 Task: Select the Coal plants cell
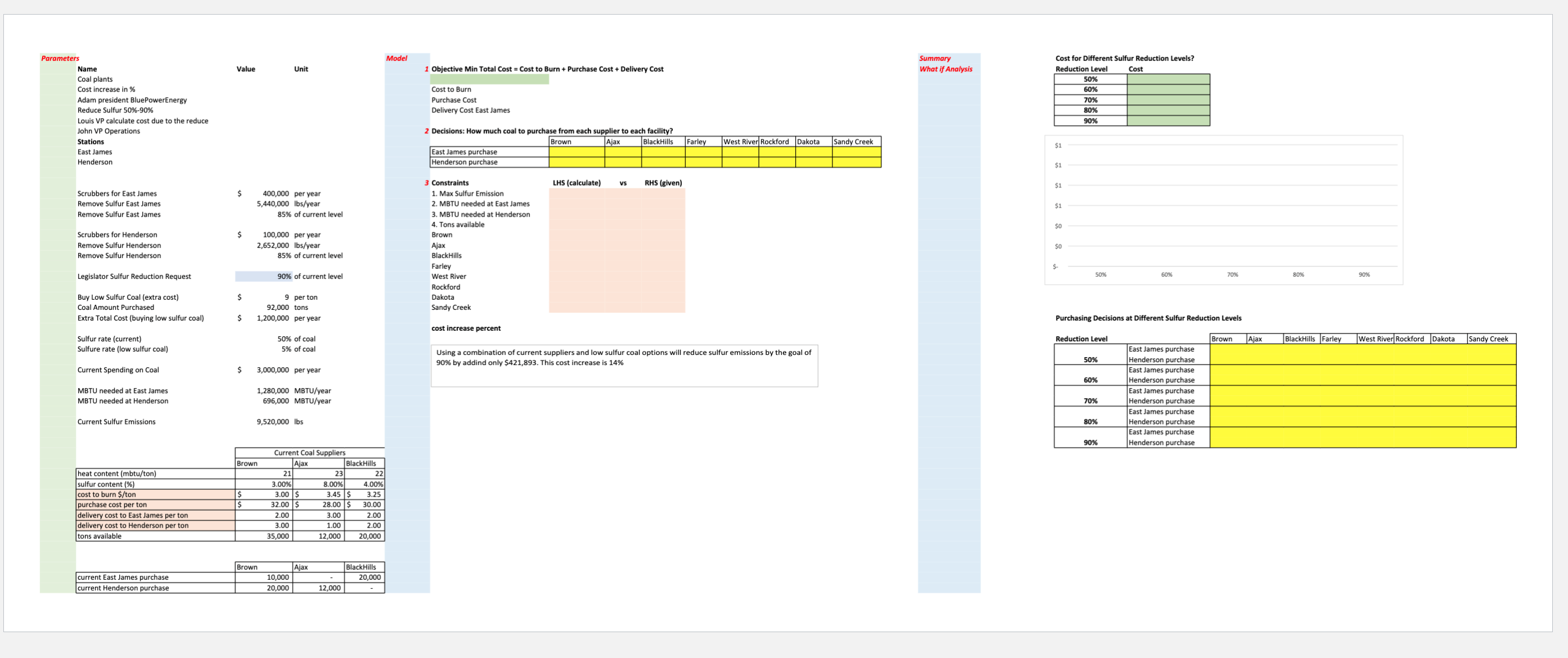(x=95, y=79)
